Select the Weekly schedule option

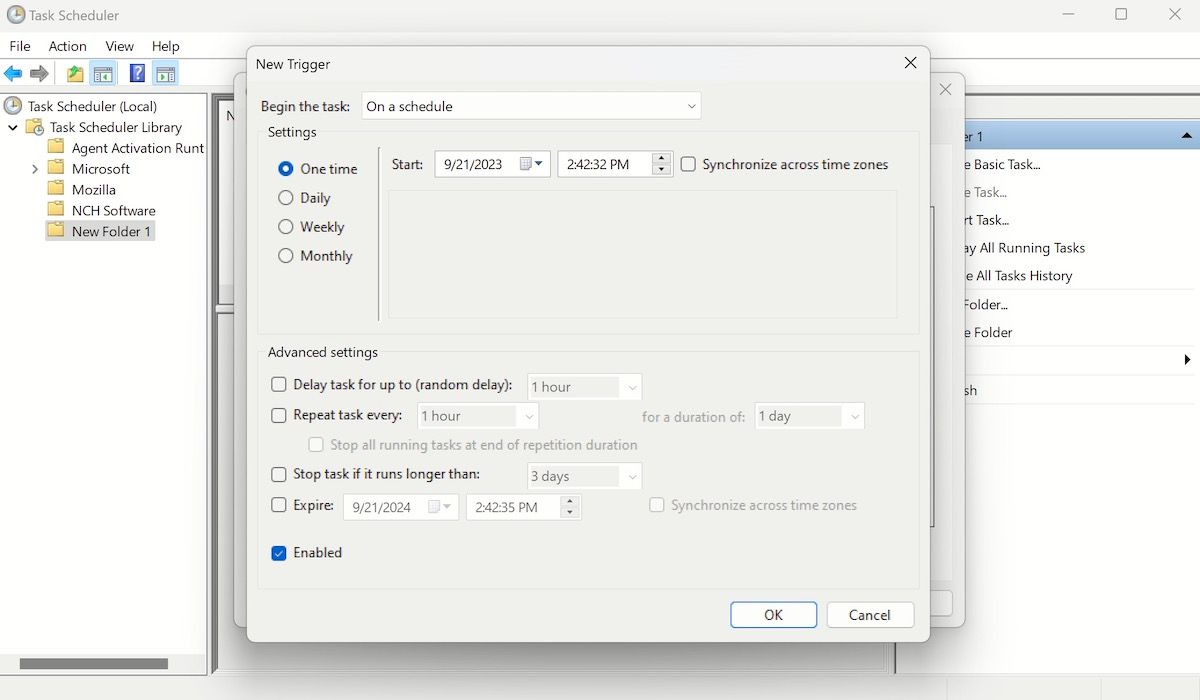point(285,227)
